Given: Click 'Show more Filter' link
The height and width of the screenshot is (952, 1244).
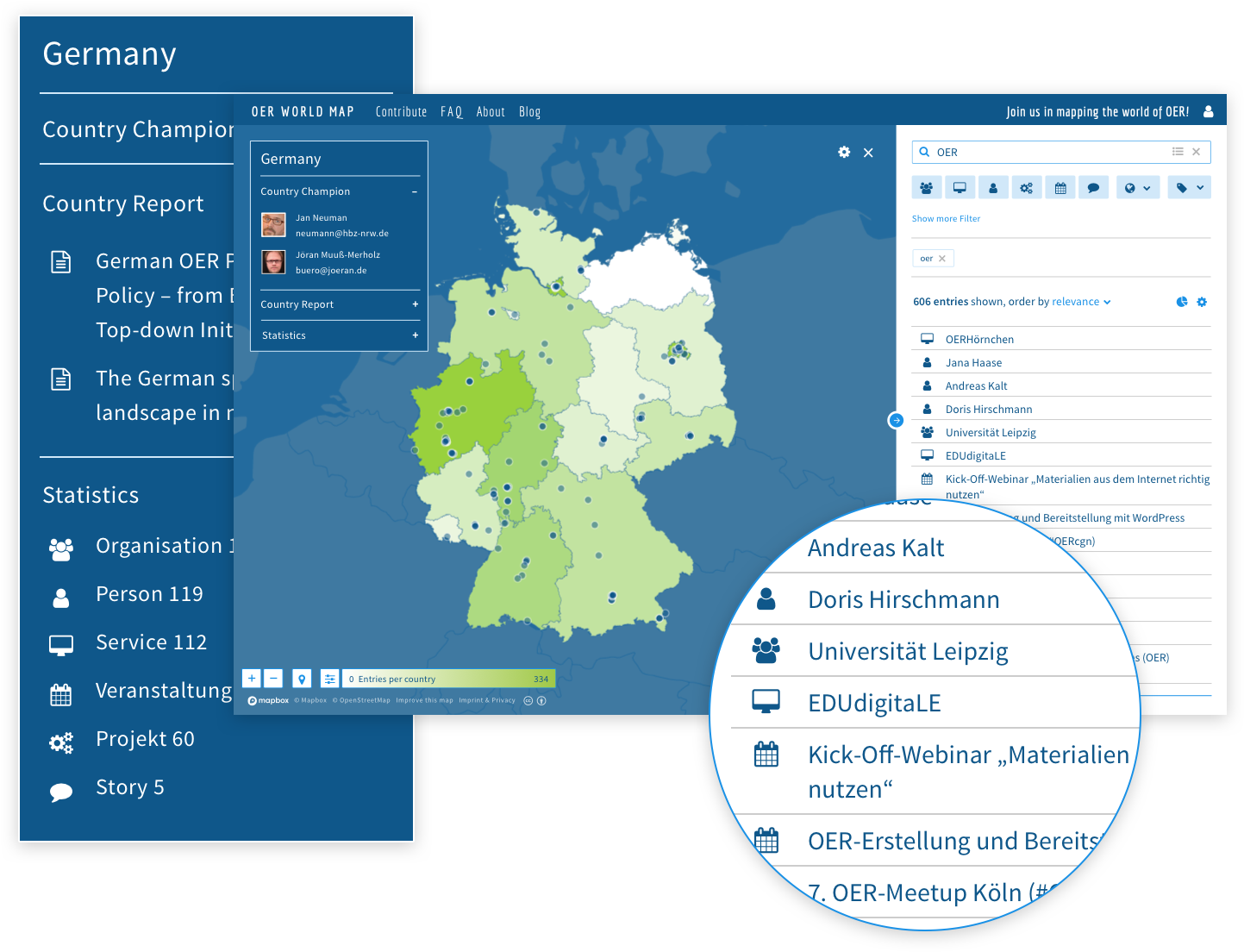Looking at the screenshot, I should 946,219.
